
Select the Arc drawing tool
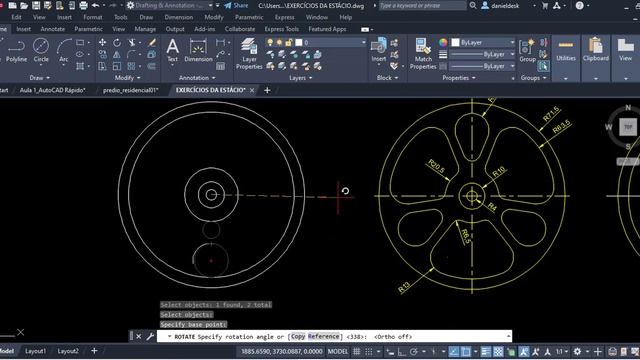coord(64,51)
